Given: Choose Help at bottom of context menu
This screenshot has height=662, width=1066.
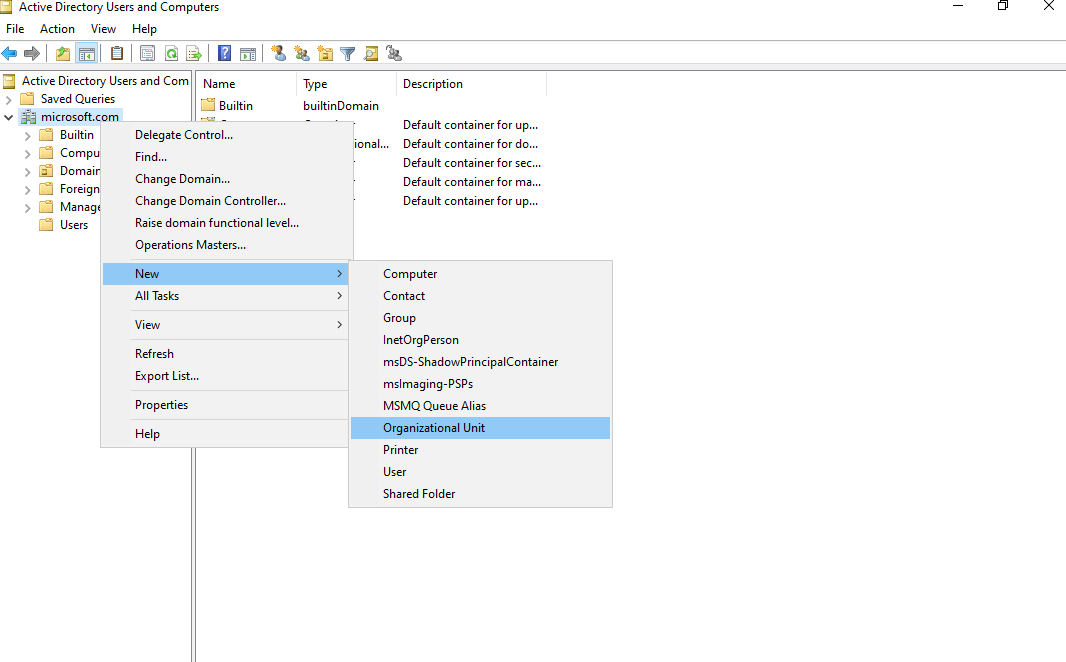Looking at the screenshot, I should click(226, 434).
